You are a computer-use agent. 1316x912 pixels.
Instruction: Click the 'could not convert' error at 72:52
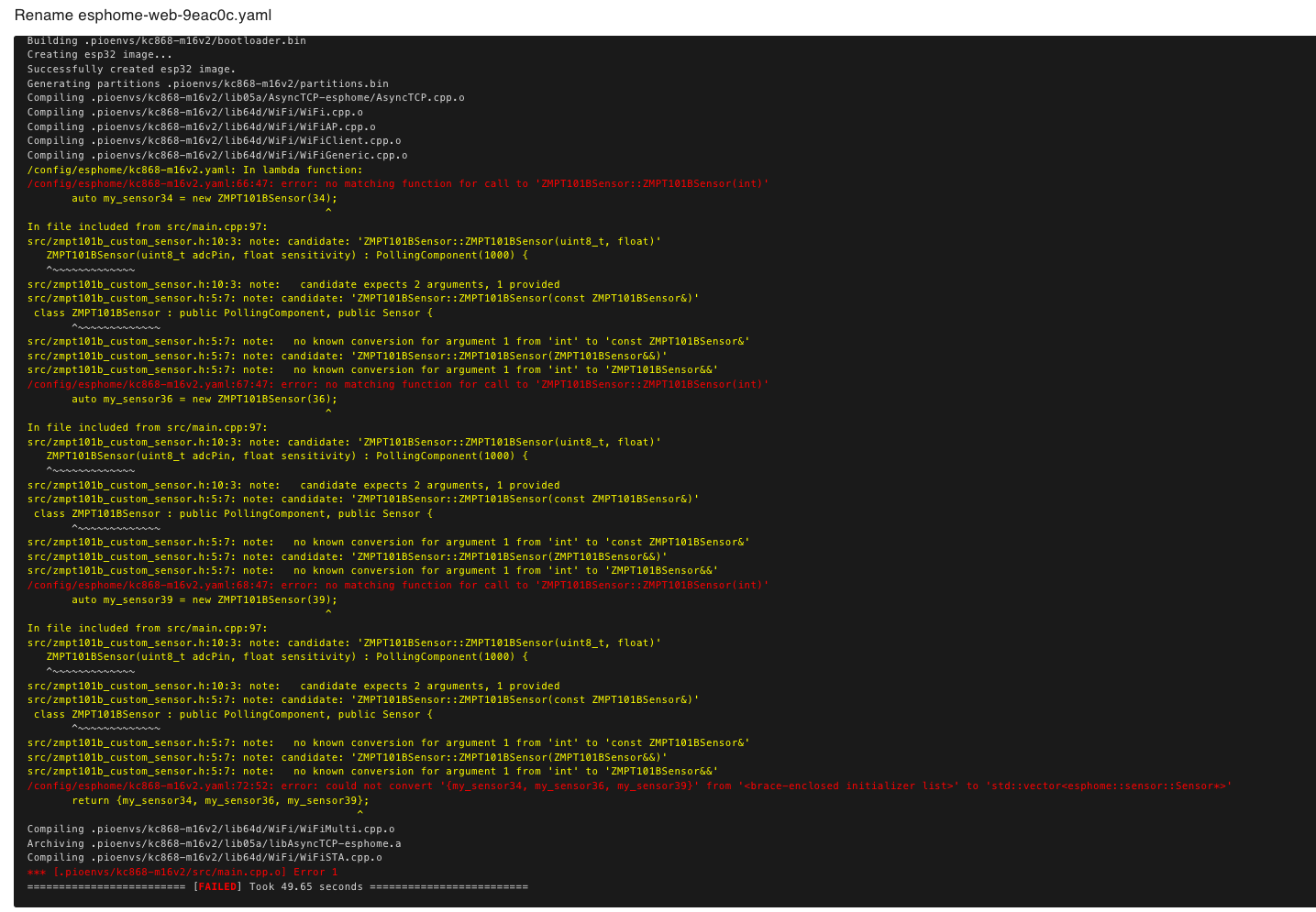click(629, 786)
